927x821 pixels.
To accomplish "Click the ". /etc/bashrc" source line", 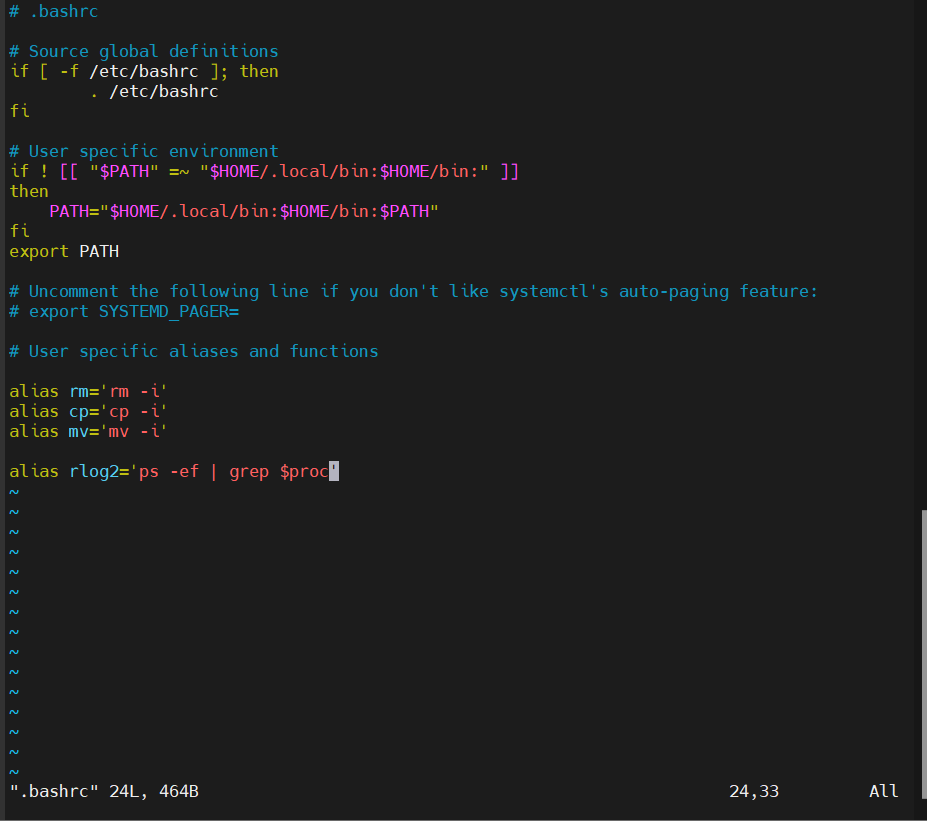I will 154,92.
